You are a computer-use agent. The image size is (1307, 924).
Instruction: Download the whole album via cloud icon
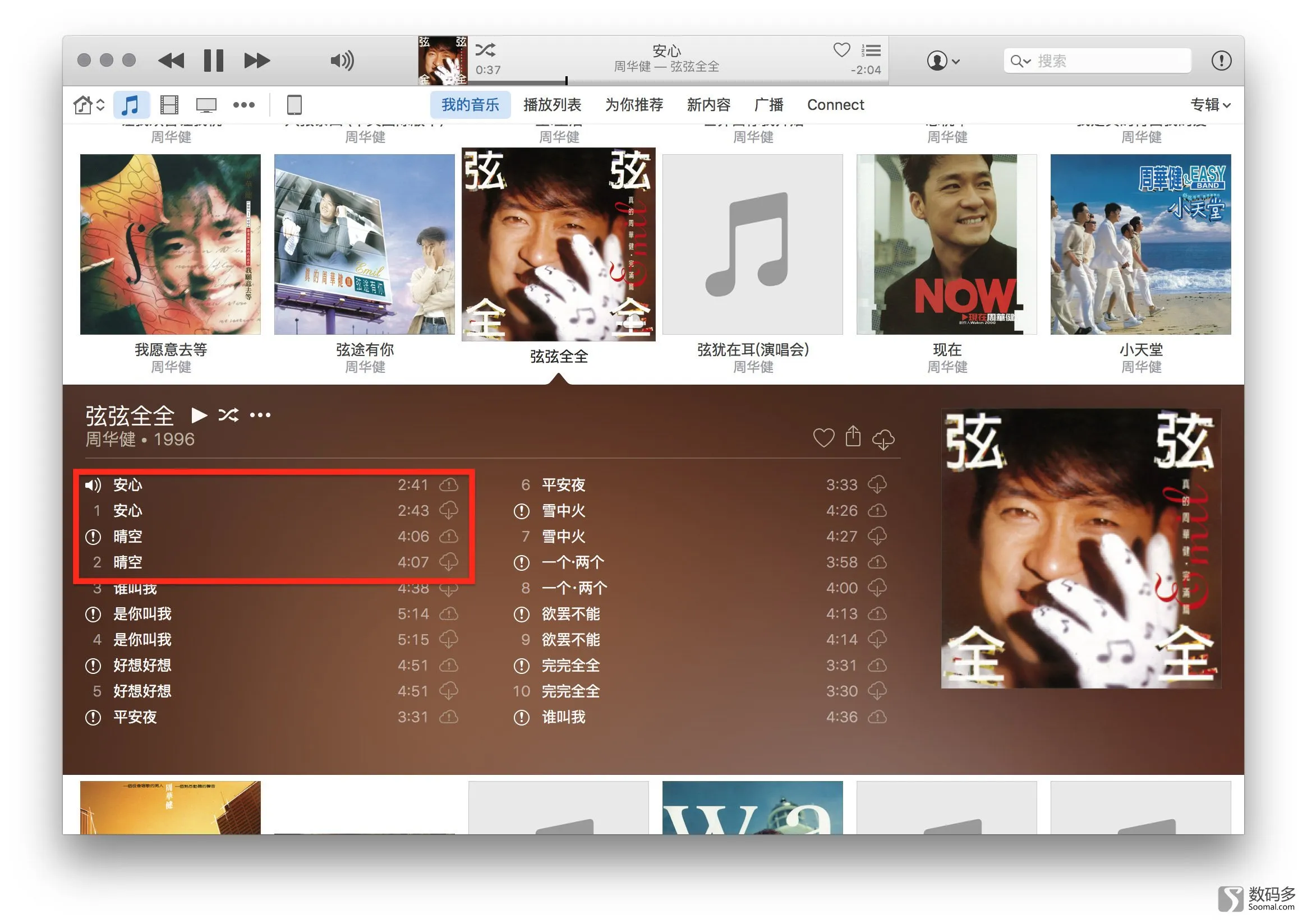pyautogui.click(x=883, y=439)
